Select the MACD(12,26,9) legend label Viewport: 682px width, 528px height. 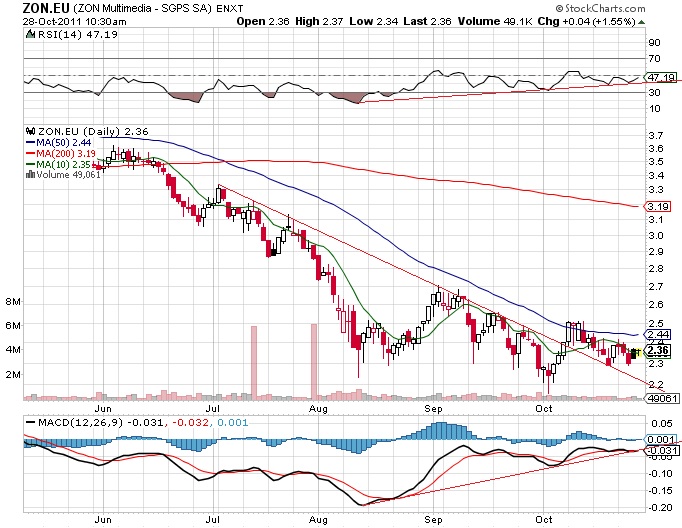pyautogui.click(x=81, y=422)
